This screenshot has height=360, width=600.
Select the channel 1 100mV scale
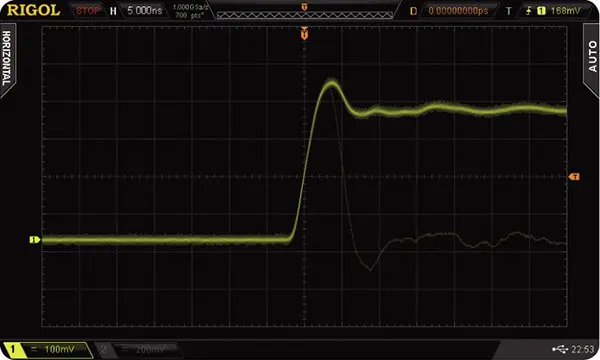pyautogui.click(x=59, y=349)
